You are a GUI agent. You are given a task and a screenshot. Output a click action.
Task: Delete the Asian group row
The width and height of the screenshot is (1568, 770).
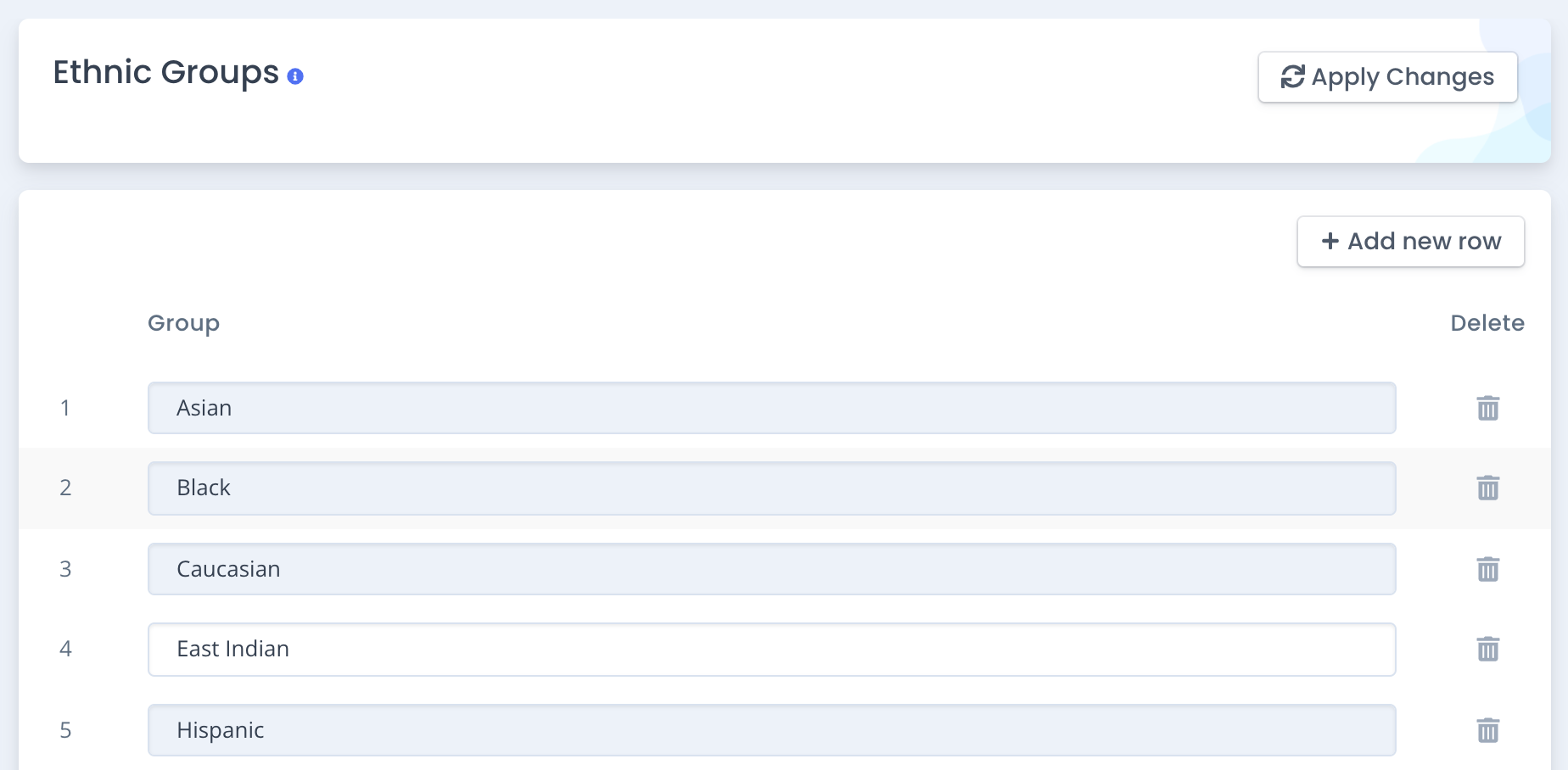click(1488, 408)
